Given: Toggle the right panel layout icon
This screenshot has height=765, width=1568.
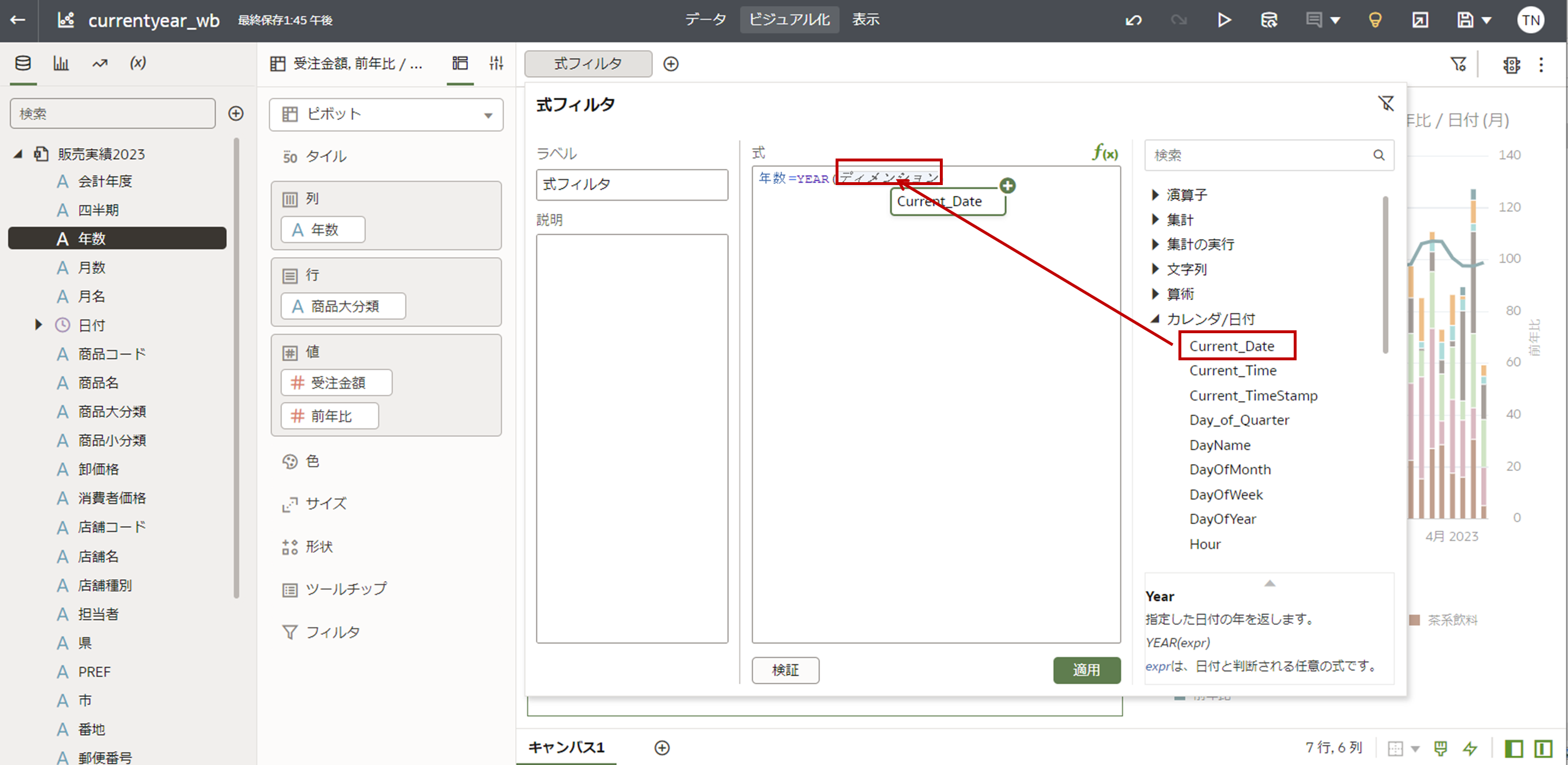Looking at the screenshot, I should 1543,748.
